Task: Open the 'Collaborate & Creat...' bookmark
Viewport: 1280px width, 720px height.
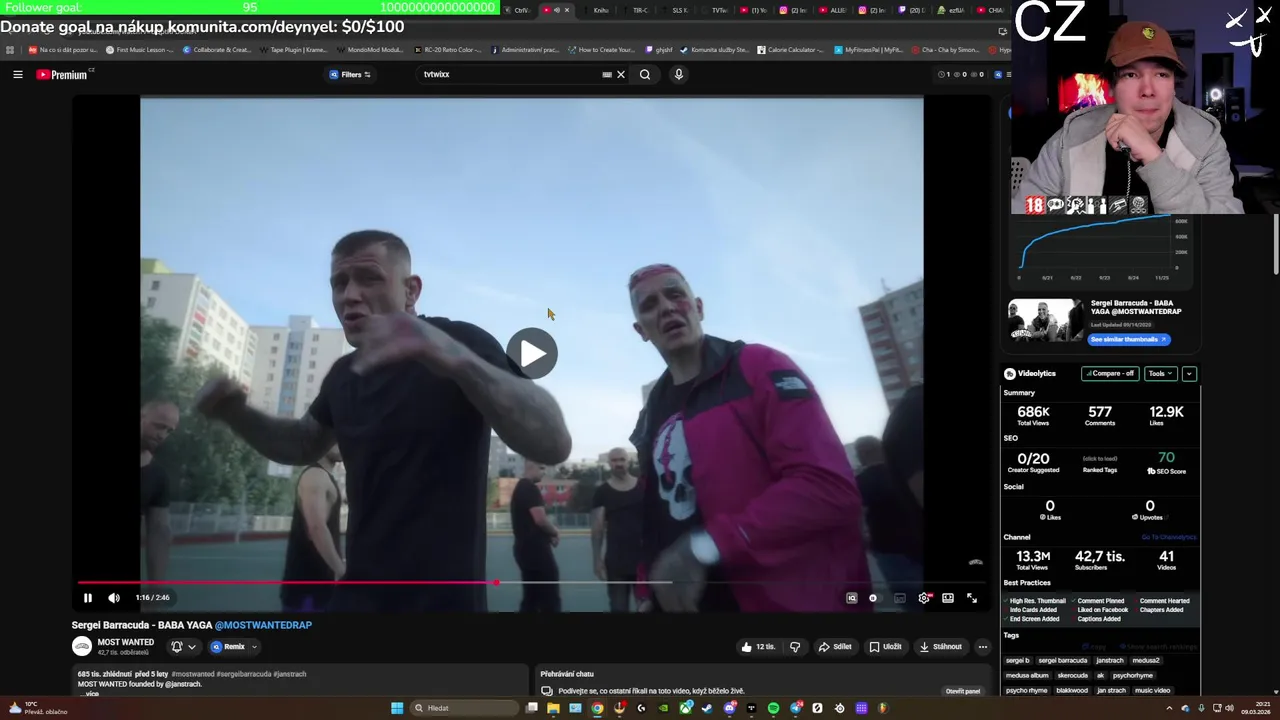Action: 217,49
